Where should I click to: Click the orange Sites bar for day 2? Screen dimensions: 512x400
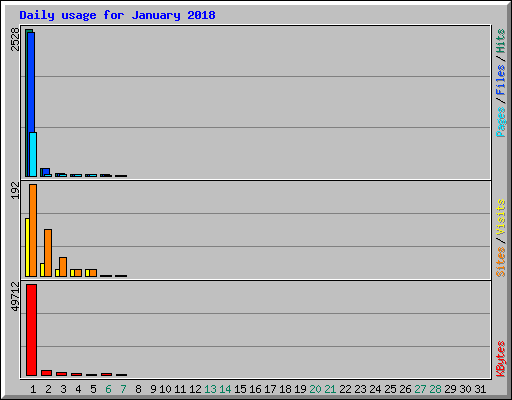coord(48,253)
